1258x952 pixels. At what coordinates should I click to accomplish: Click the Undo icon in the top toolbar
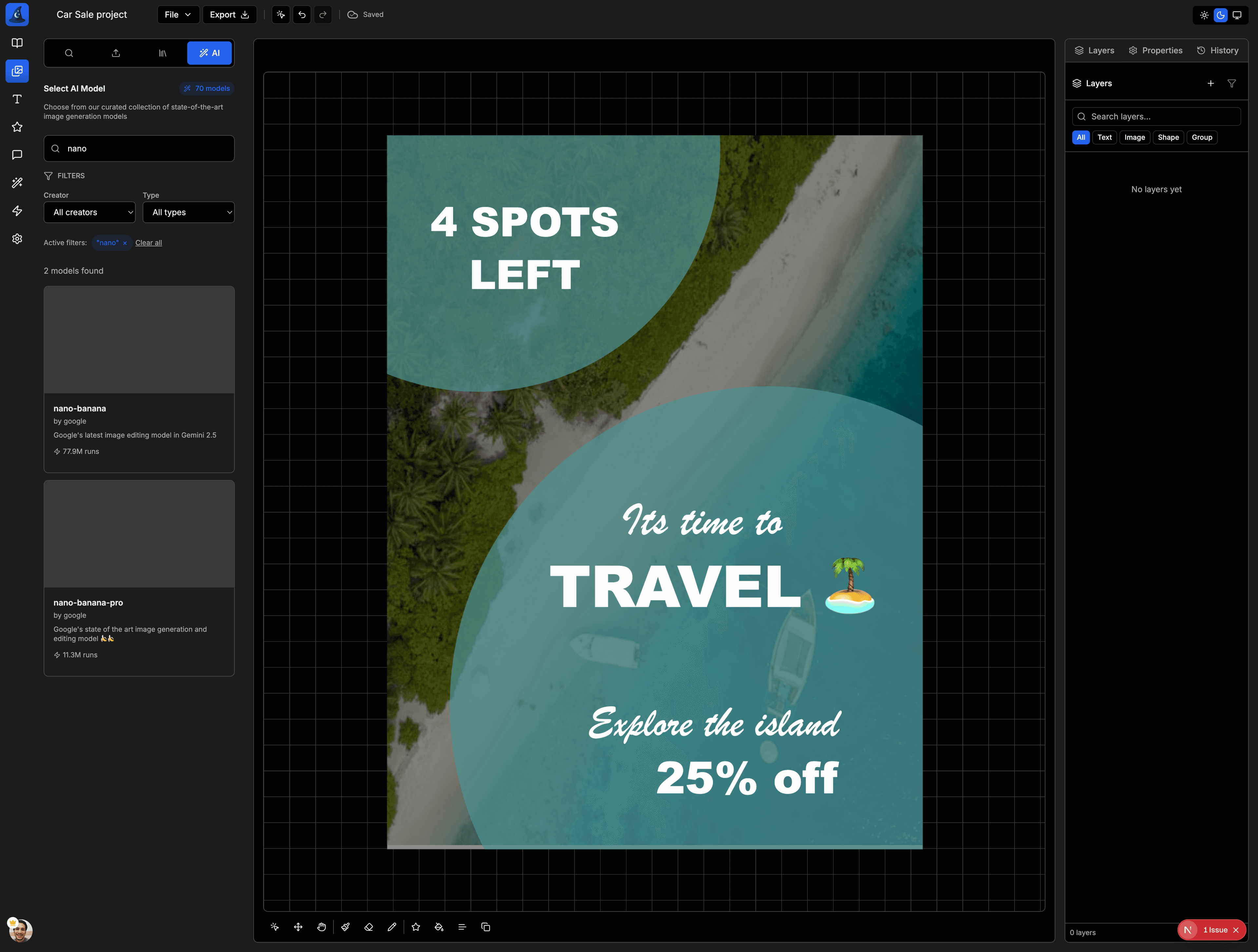301,14
